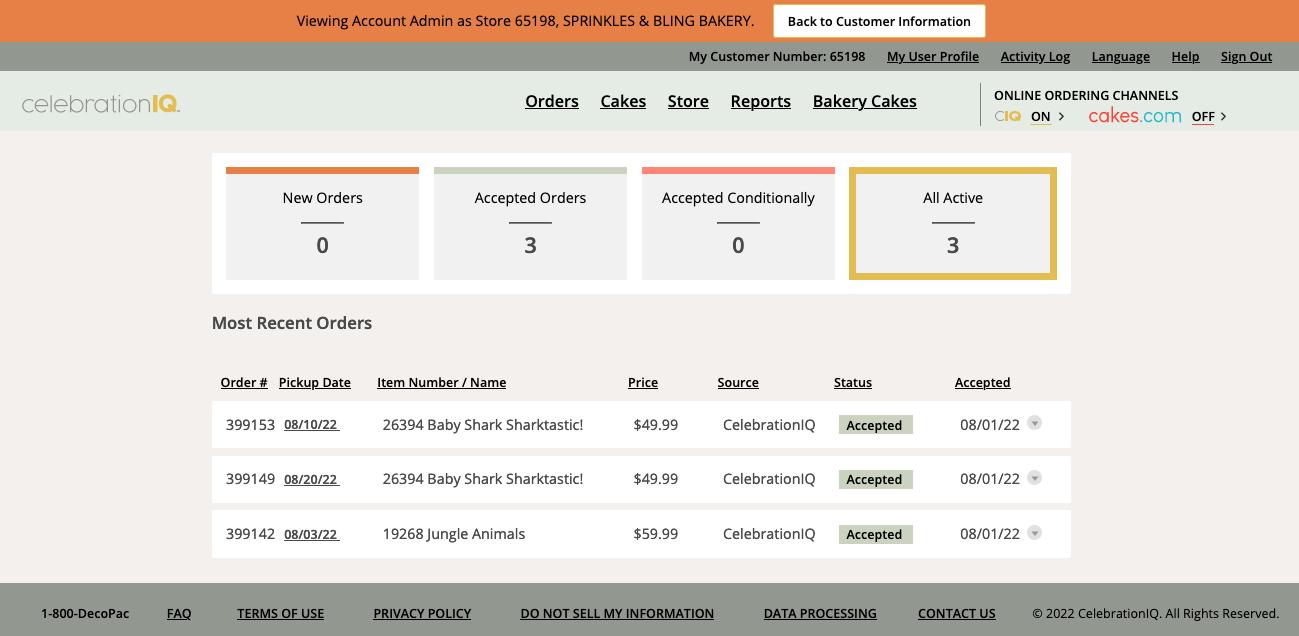The width and height of the screenshot is (1299, 636).
Task: Click Back to Customer Information button
Action: click(x=879, y=21)
